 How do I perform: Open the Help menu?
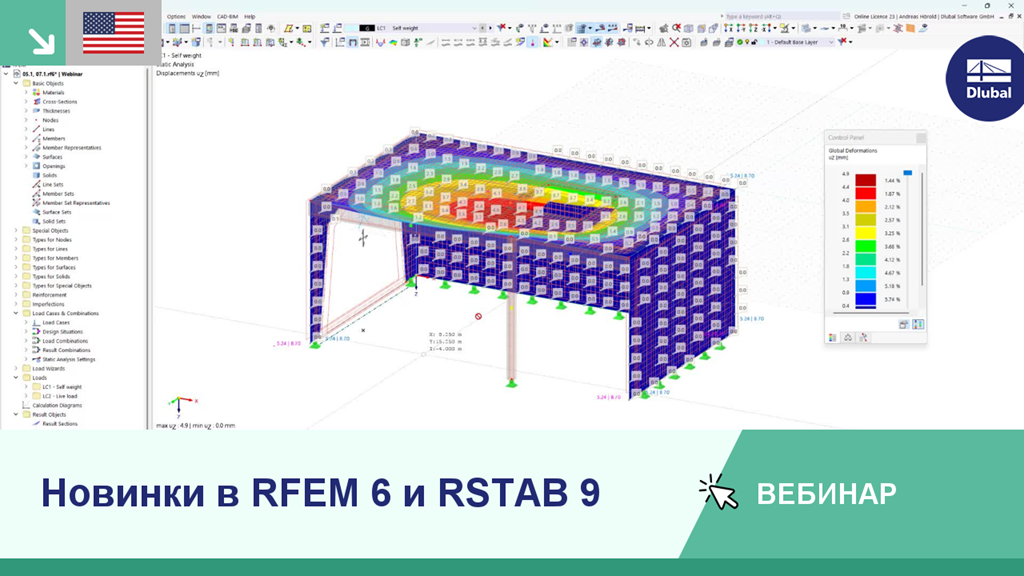click(249, 16)
